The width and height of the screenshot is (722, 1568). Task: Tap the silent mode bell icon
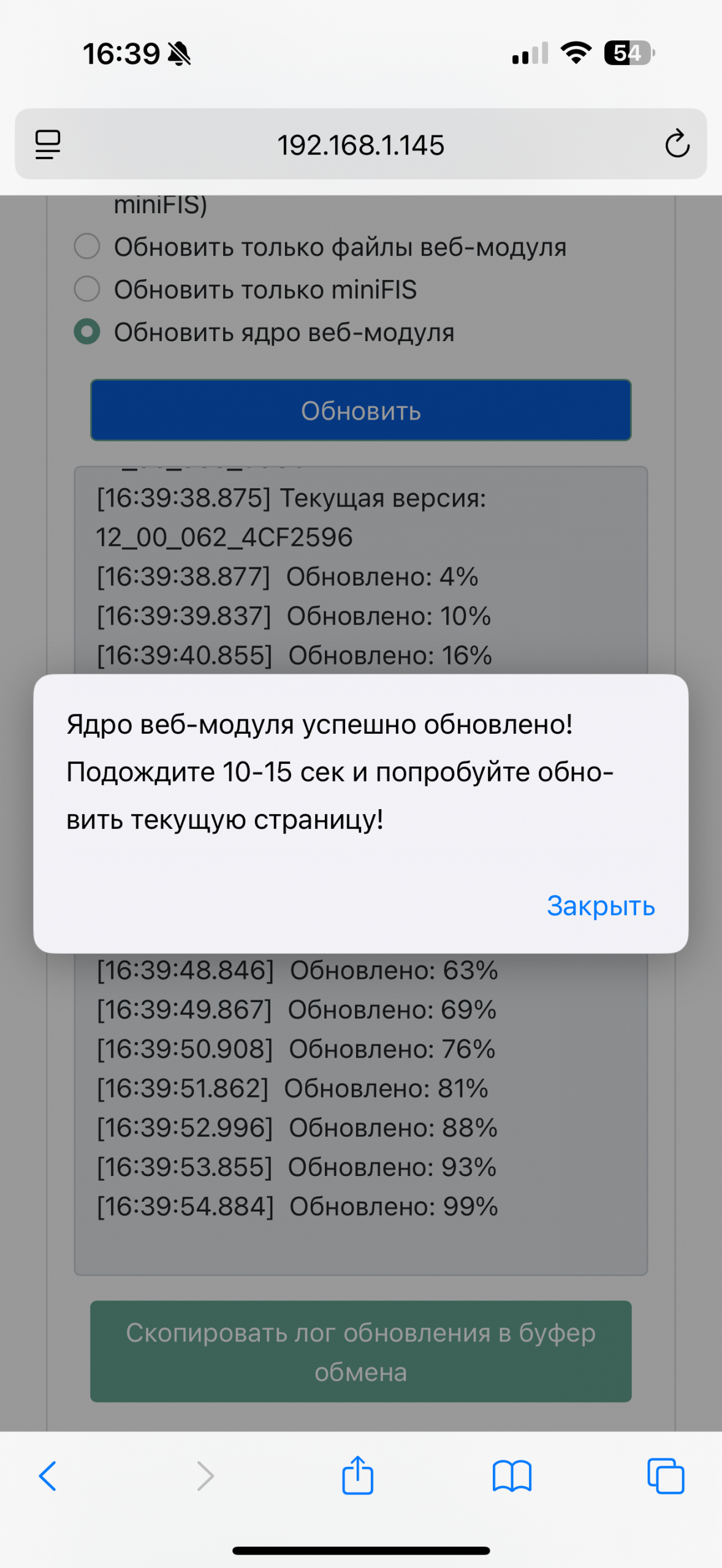click(180, 54)
